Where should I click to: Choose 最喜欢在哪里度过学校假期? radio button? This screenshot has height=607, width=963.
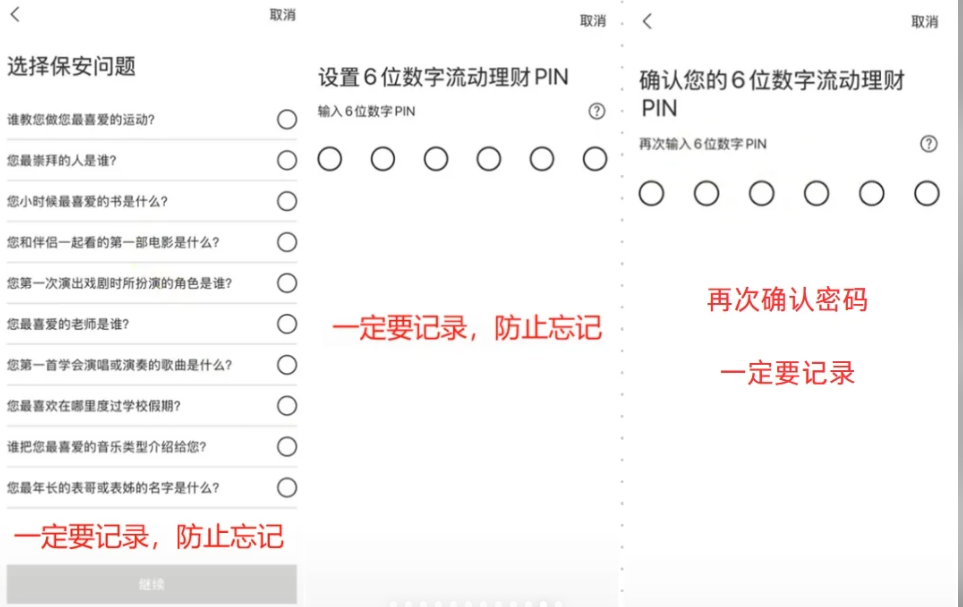point(287,406)
